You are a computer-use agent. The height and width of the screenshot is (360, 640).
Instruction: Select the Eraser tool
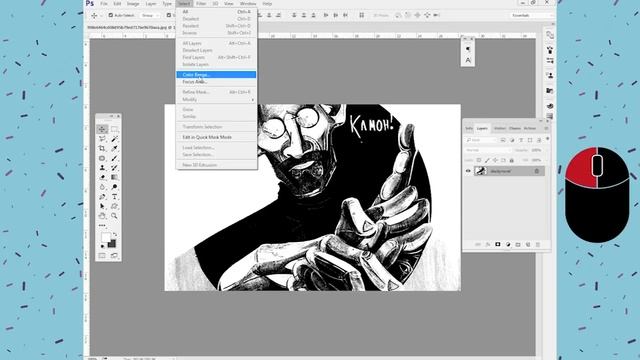tap(102, 177)
